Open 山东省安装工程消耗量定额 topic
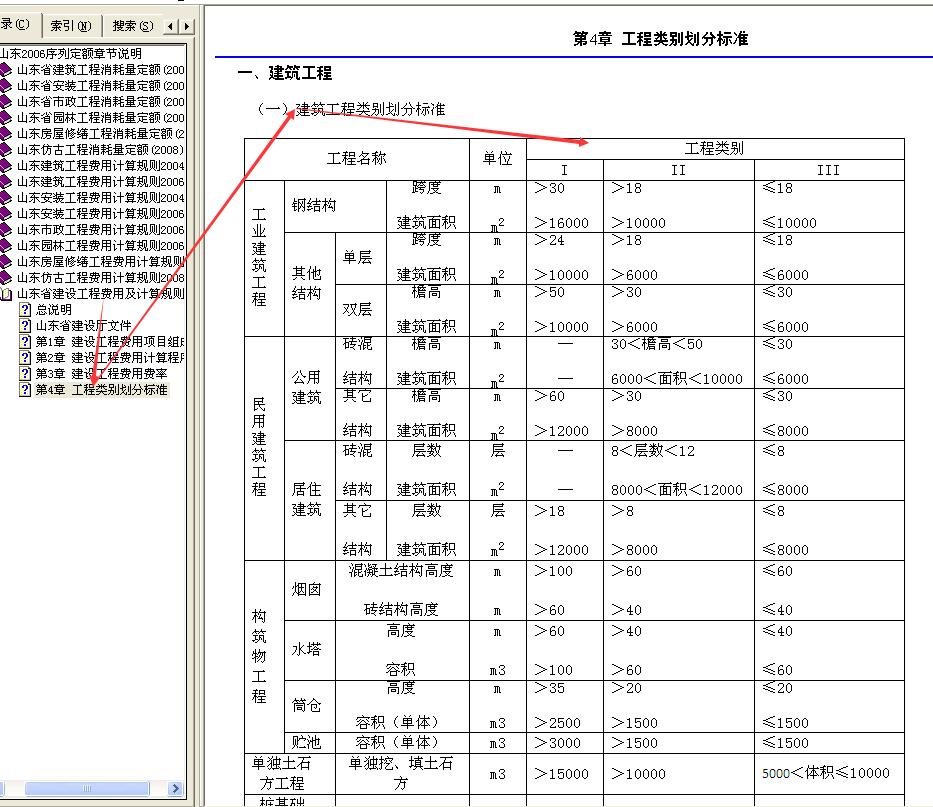 (101, 86)
